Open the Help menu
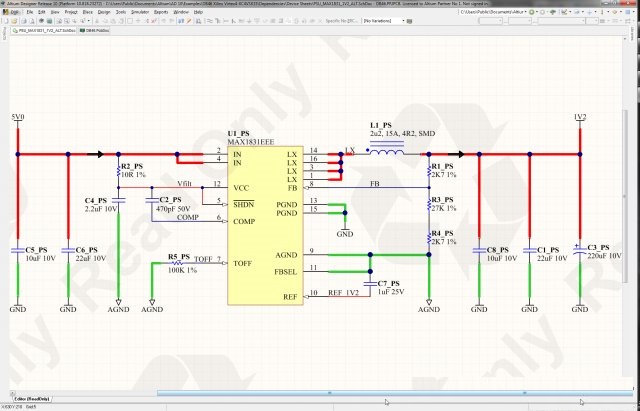640x411 pixels. pos(198,12)
